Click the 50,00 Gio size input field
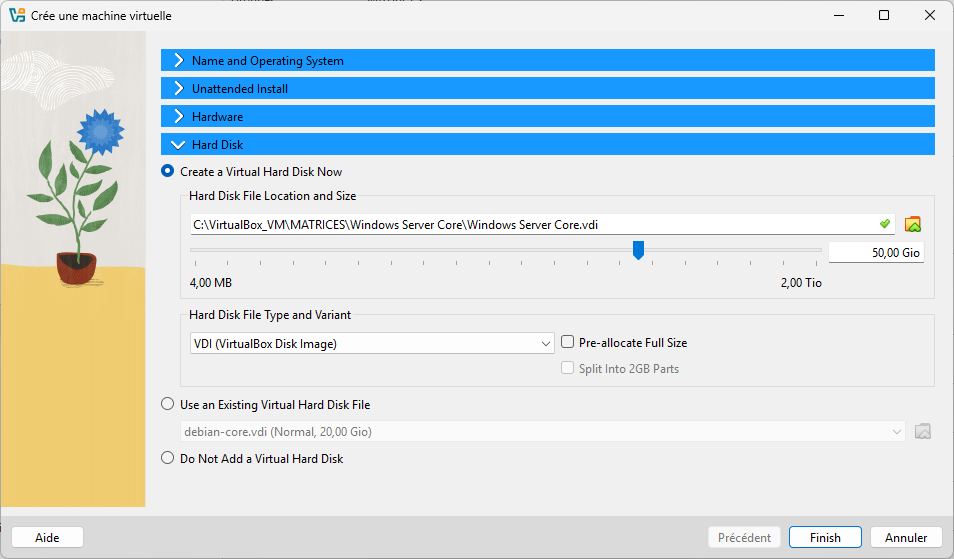The height and width of the screenshot is (559, 954). point(876,253)
